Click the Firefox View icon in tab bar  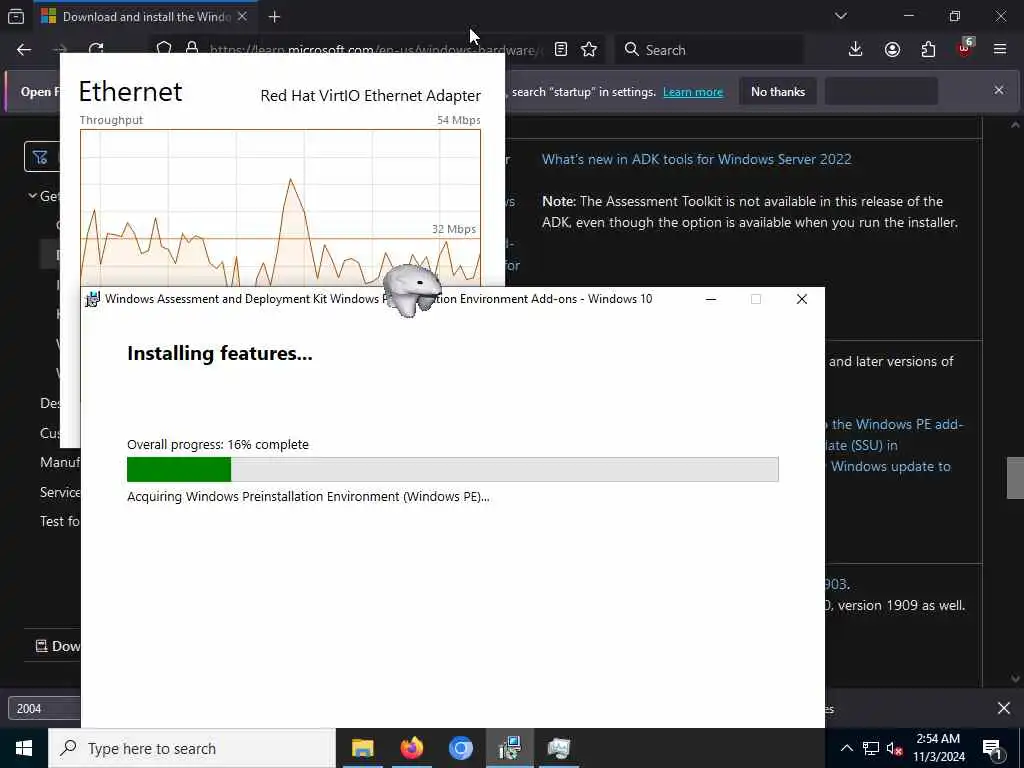pyautogui.click(x=16, y=17)
